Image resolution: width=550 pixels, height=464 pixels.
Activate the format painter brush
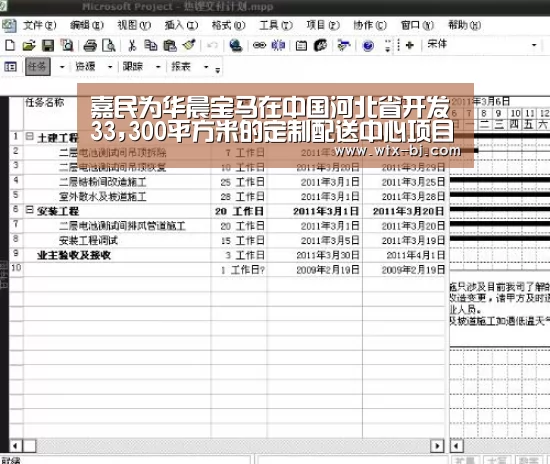189,45
